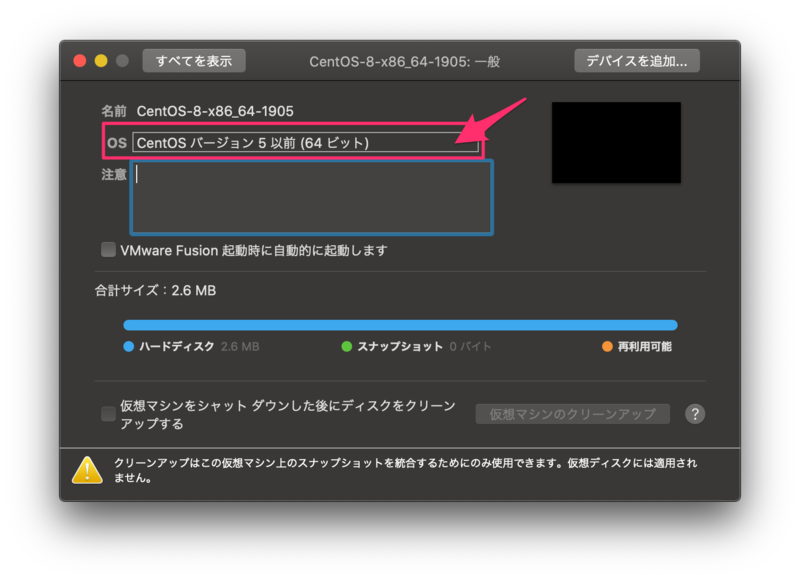Click the orange 再利用可能 legend dot

(x=607, y=347)
